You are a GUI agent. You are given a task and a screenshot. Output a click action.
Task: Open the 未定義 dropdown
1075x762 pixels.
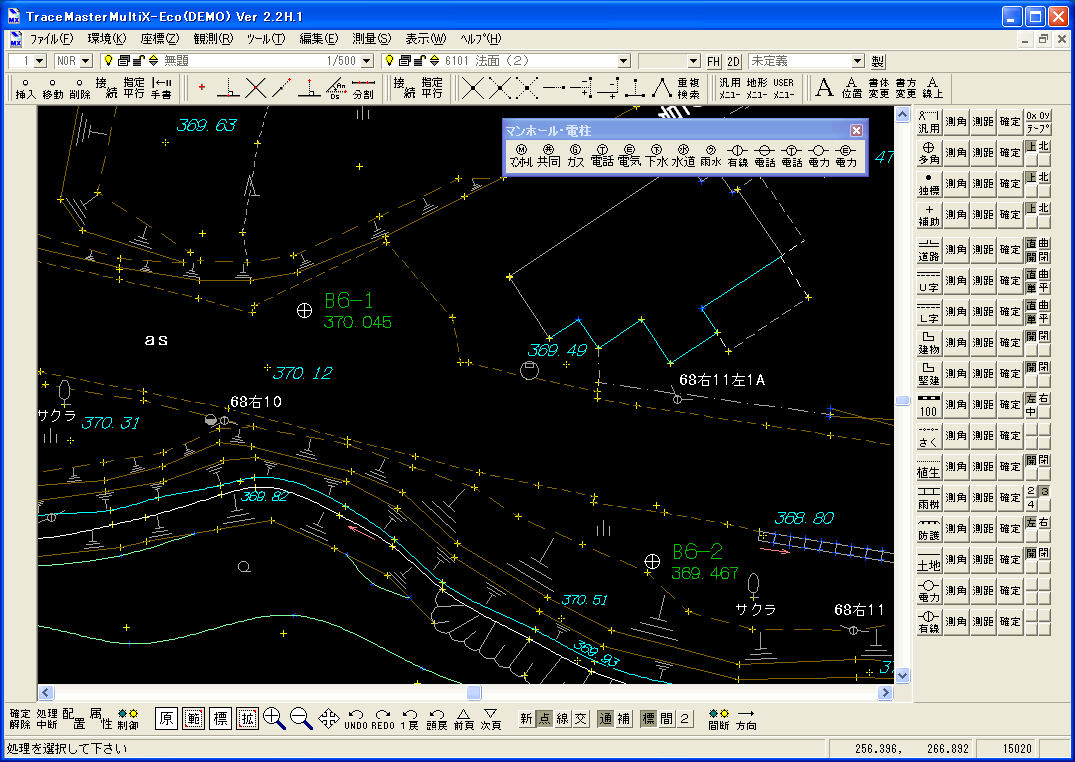(x=858, y=61)
